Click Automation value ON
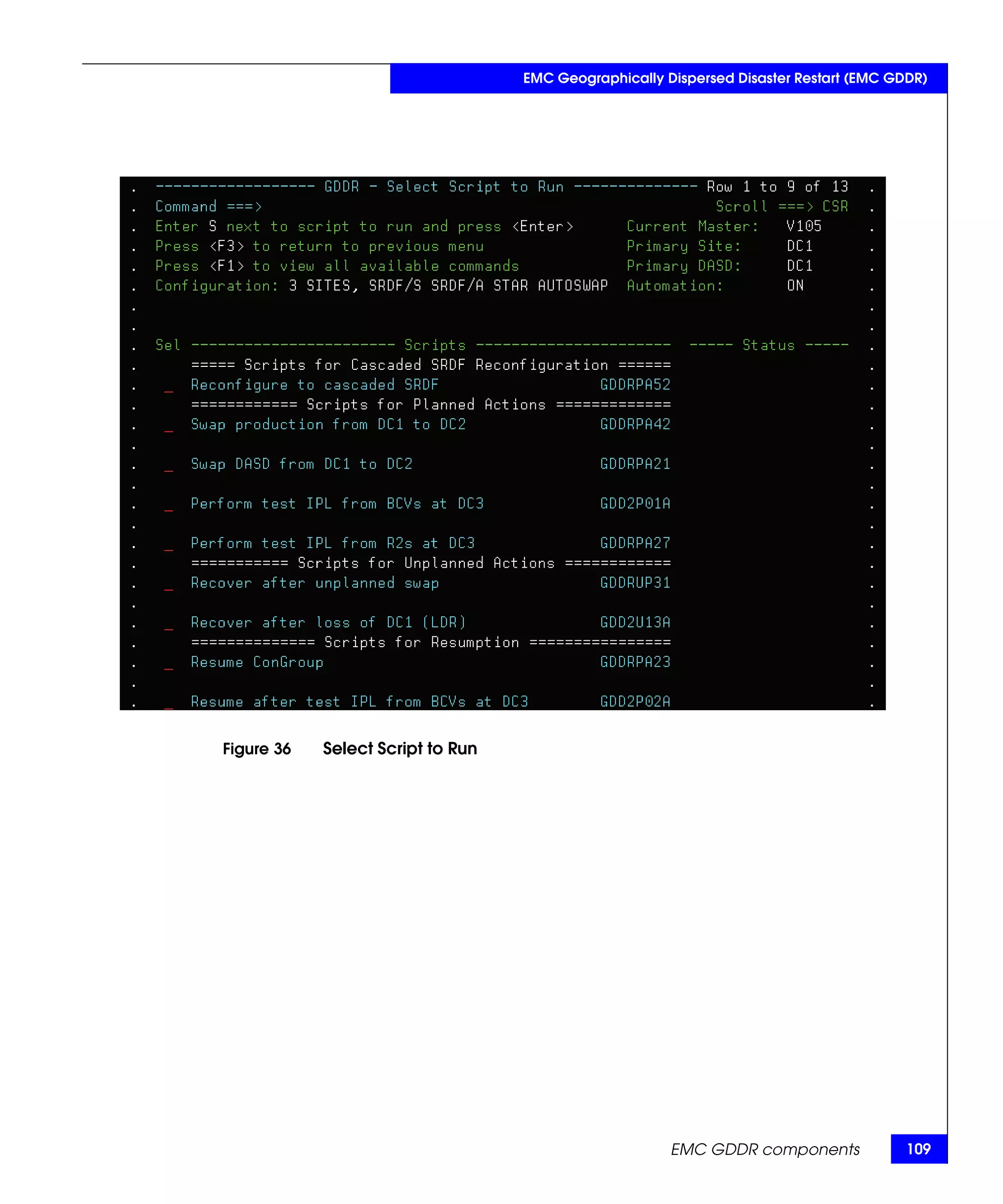 [x=795, y=286]
